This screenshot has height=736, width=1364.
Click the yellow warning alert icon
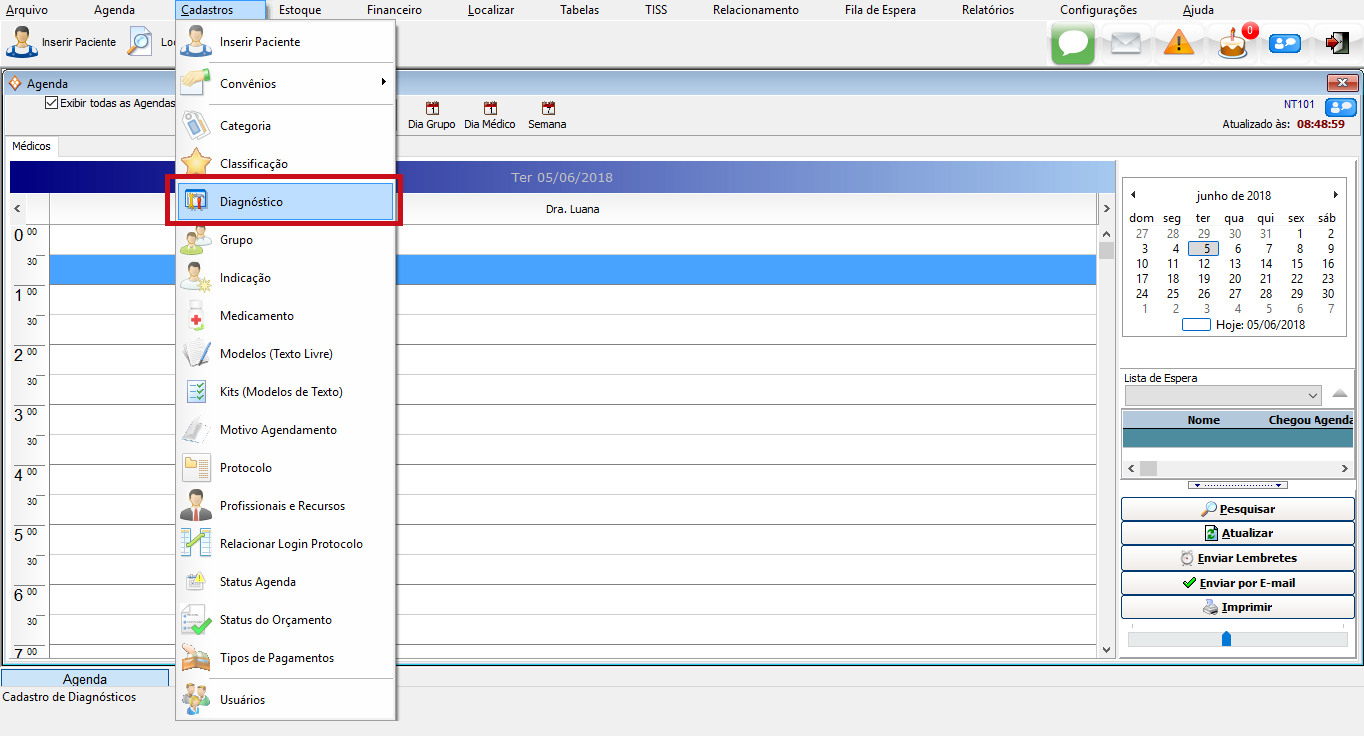pos(1179,43)
